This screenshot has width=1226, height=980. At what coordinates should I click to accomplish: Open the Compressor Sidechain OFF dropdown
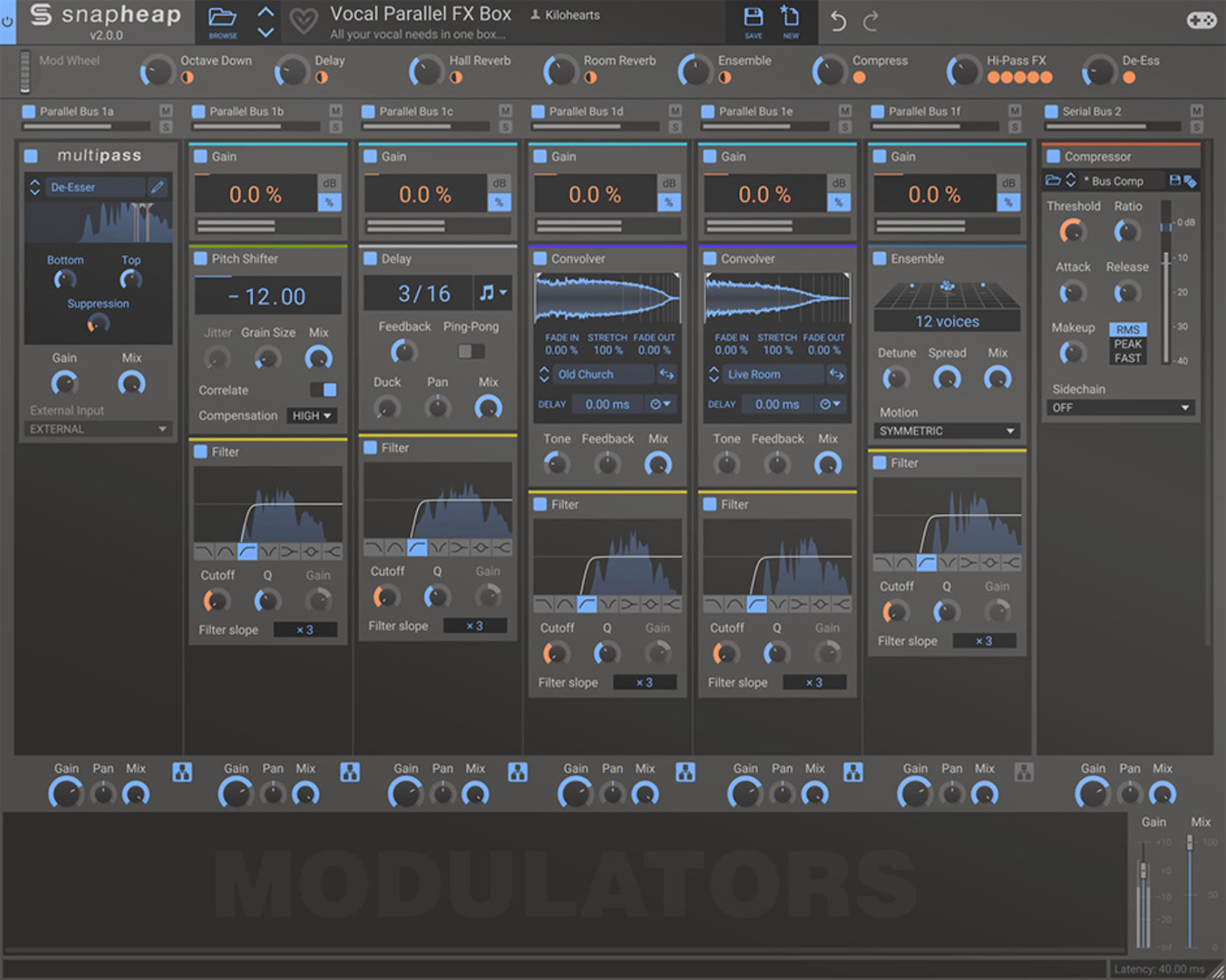1120,407
